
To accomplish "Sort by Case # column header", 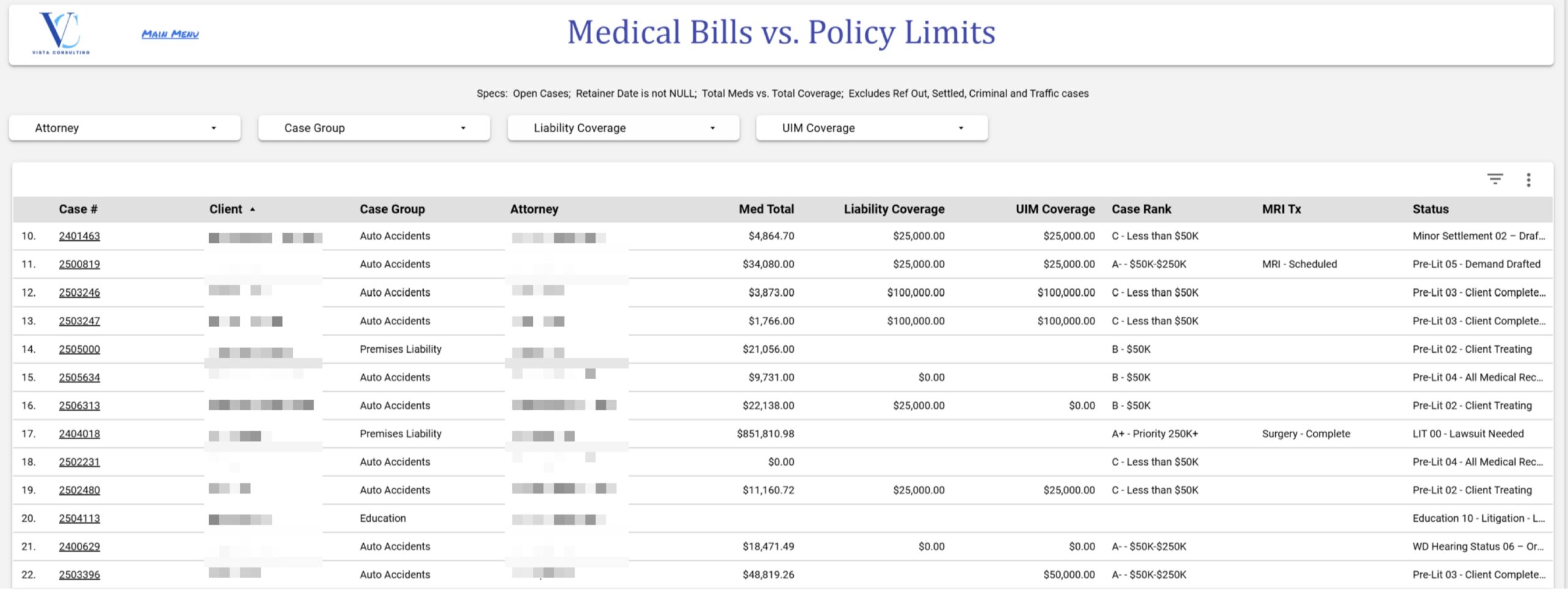I will (x=78, y=209).
